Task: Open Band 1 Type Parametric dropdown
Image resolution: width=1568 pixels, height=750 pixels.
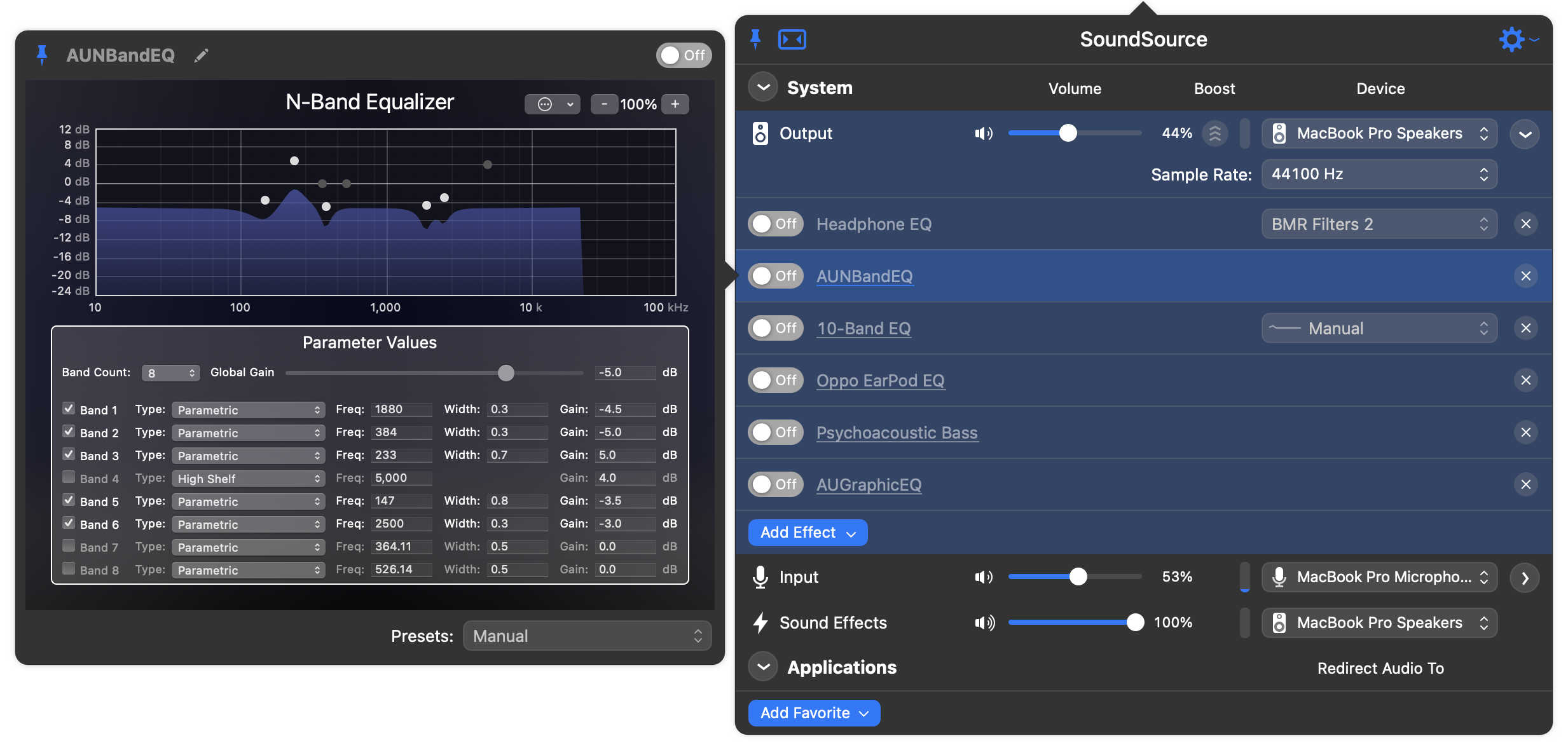Action: 248,410
